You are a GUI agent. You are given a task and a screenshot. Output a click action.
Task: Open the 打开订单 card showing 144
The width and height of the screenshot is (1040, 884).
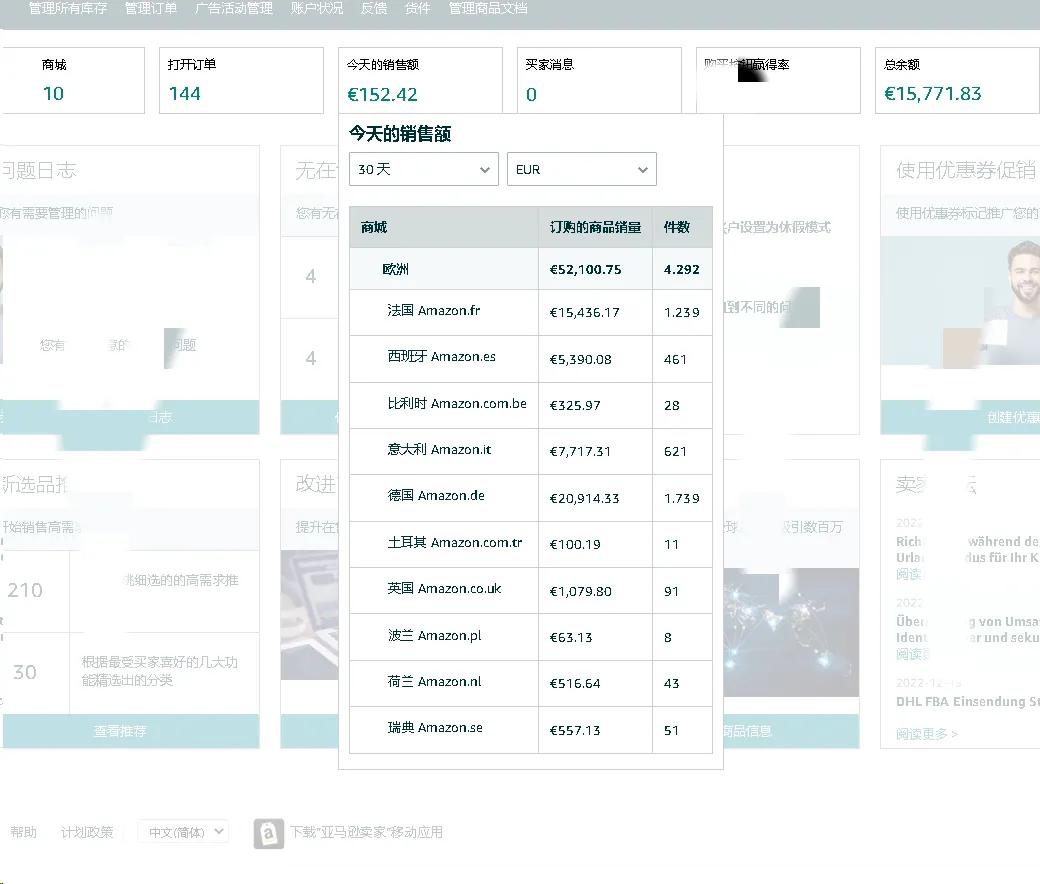[x=240, y=80]
